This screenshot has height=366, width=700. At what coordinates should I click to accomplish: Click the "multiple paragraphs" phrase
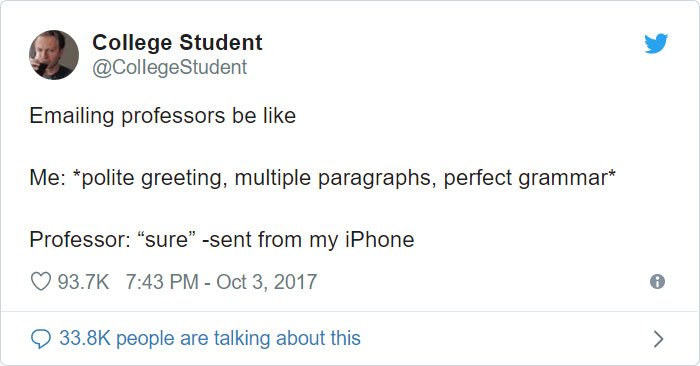click(x=333, y=178)
